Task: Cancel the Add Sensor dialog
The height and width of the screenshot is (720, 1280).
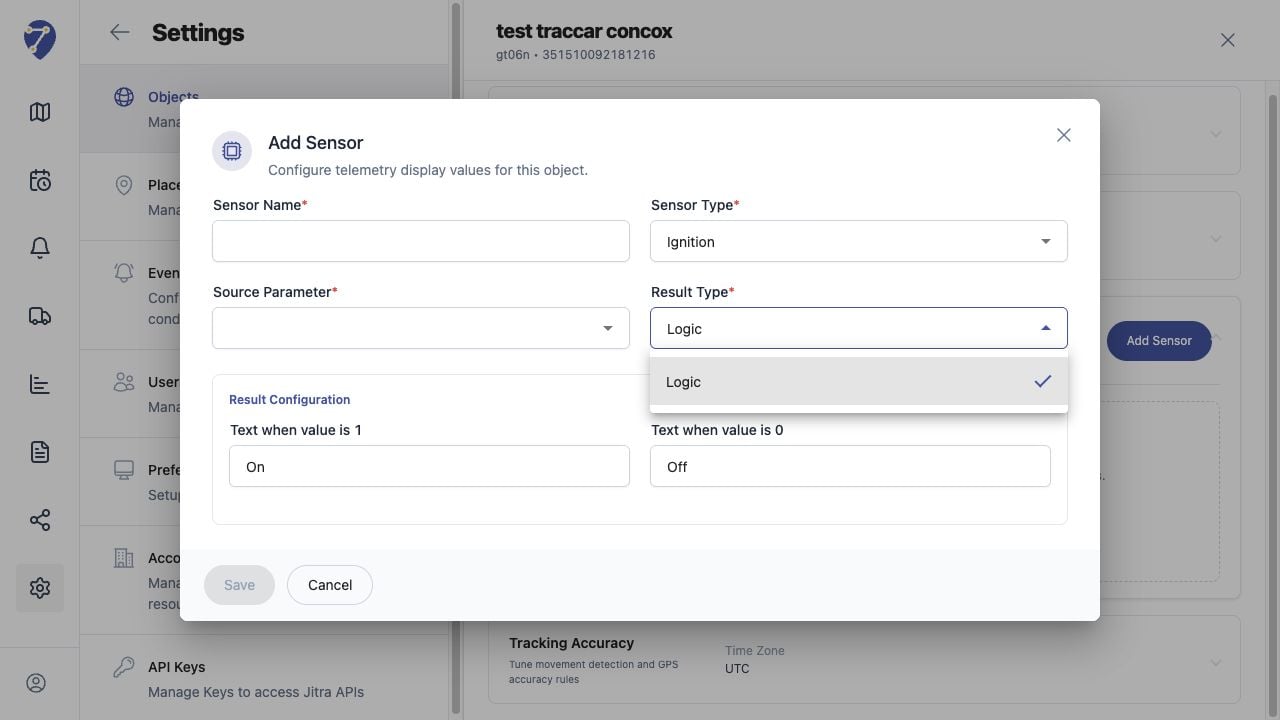Action: [x=330, y=585]
